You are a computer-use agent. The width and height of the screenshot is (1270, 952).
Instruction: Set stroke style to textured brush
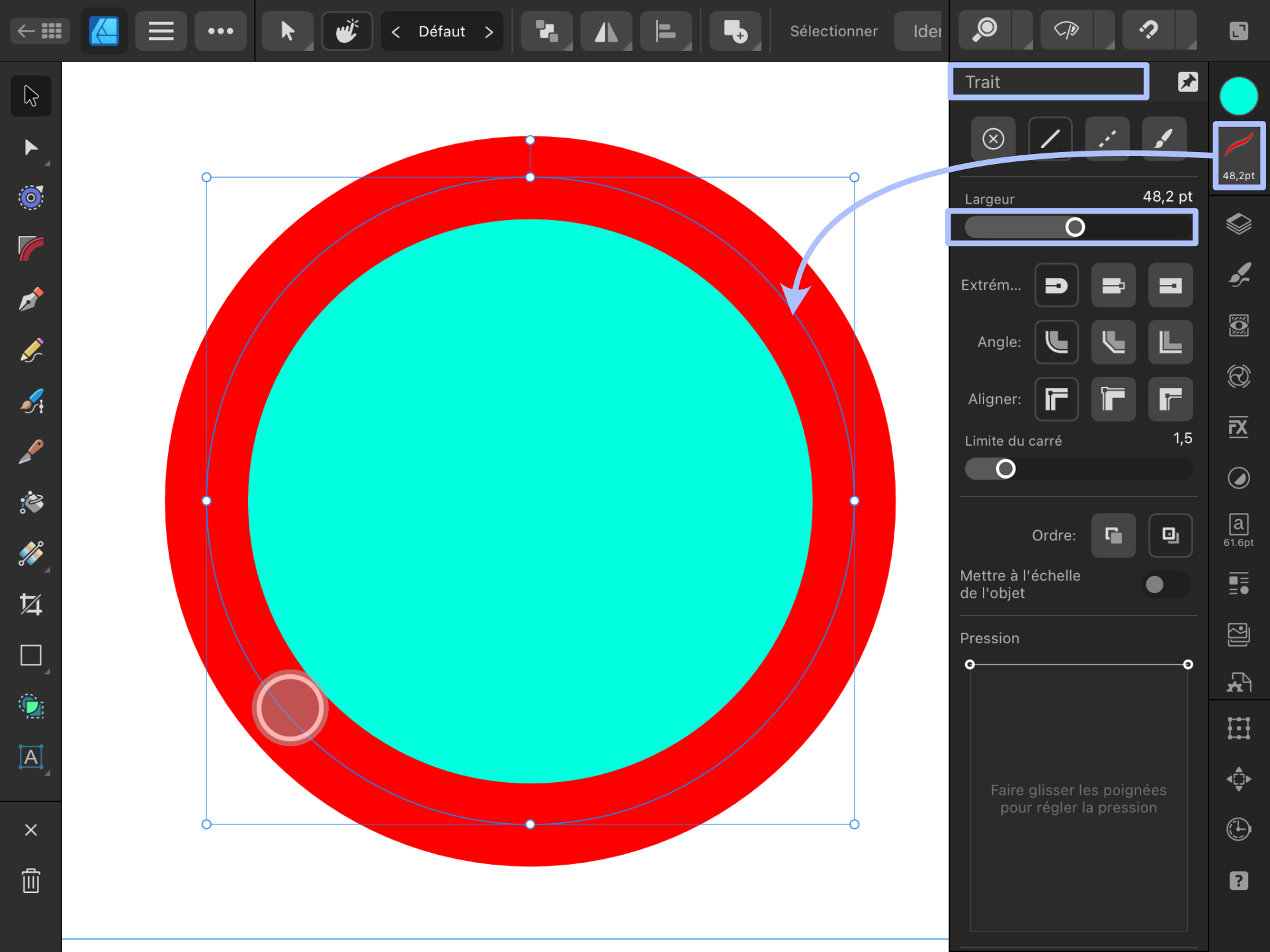point(1164,139)
